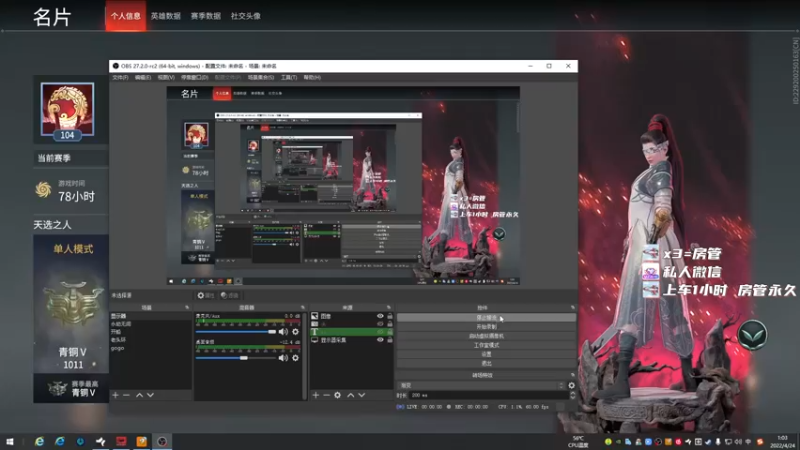Screen dimensions: 800x450
Task: Open the transition properties gear beside 渐变
Action: pyautogui.click(x=571, y=385)
